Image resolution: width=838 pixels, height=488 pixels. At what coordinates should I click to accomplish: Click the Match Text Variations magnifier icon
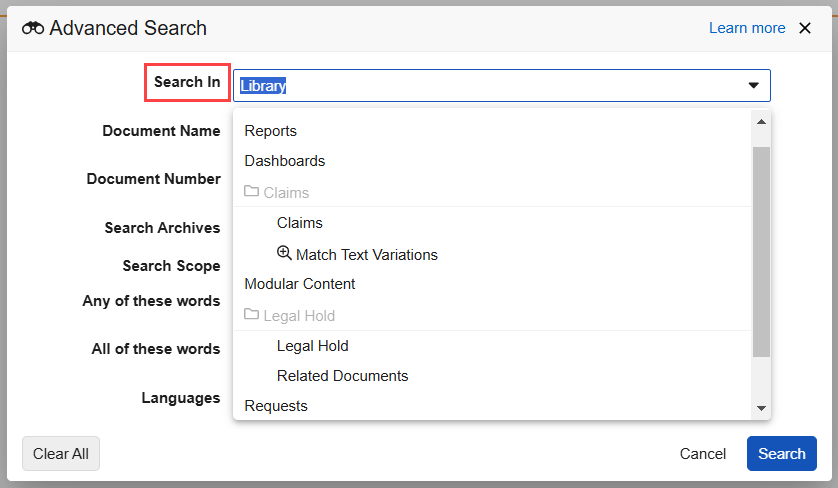[x=284, y=254]
